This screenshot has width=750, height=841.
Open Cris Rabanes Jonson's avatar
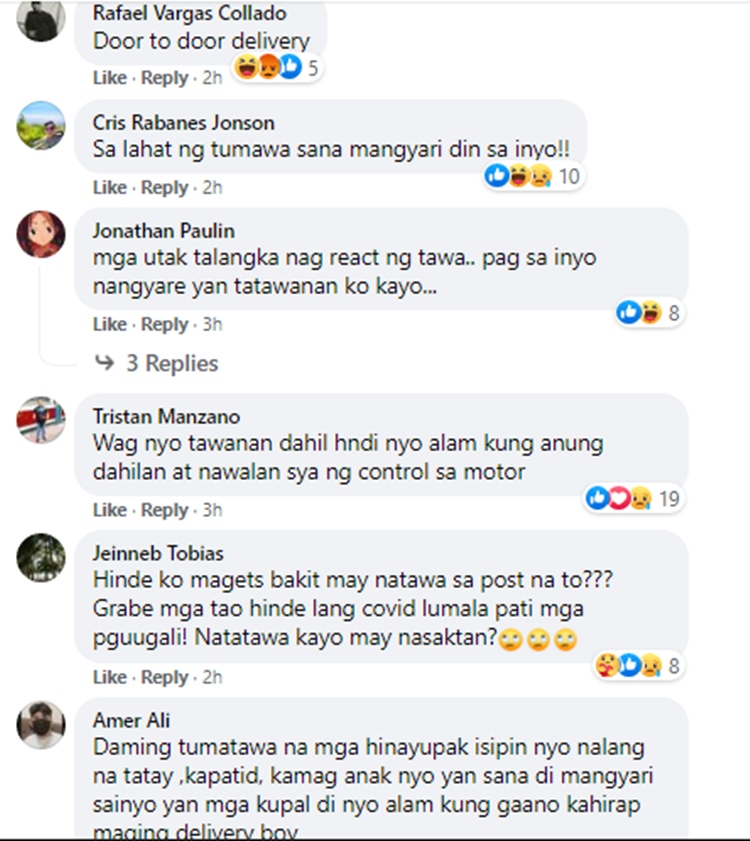click(41, 125)
